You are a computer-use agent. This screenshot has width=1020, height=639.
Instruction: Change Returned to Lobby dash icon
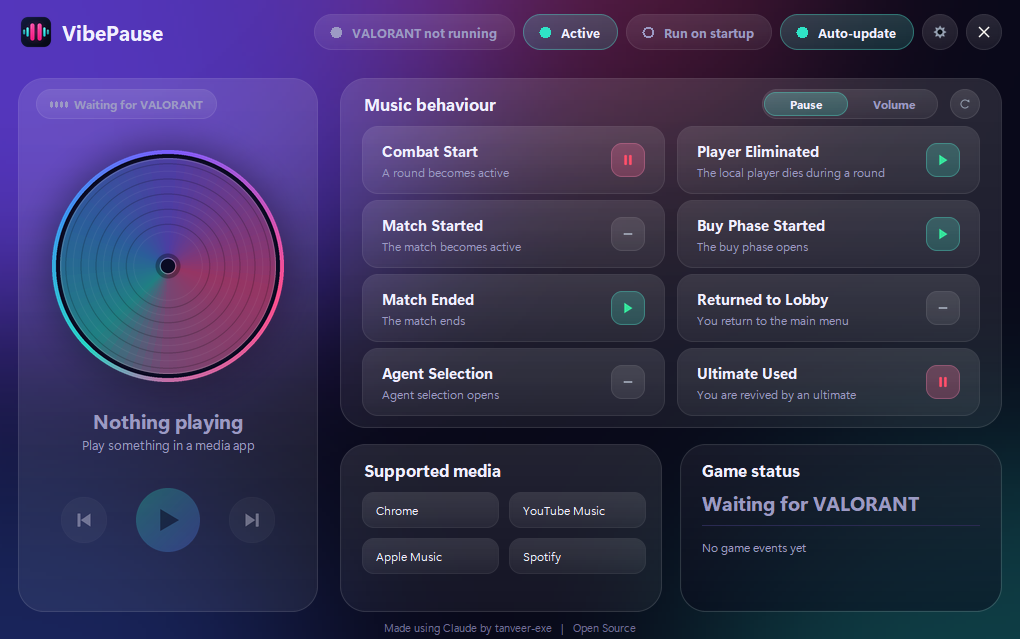click(943, 308)
